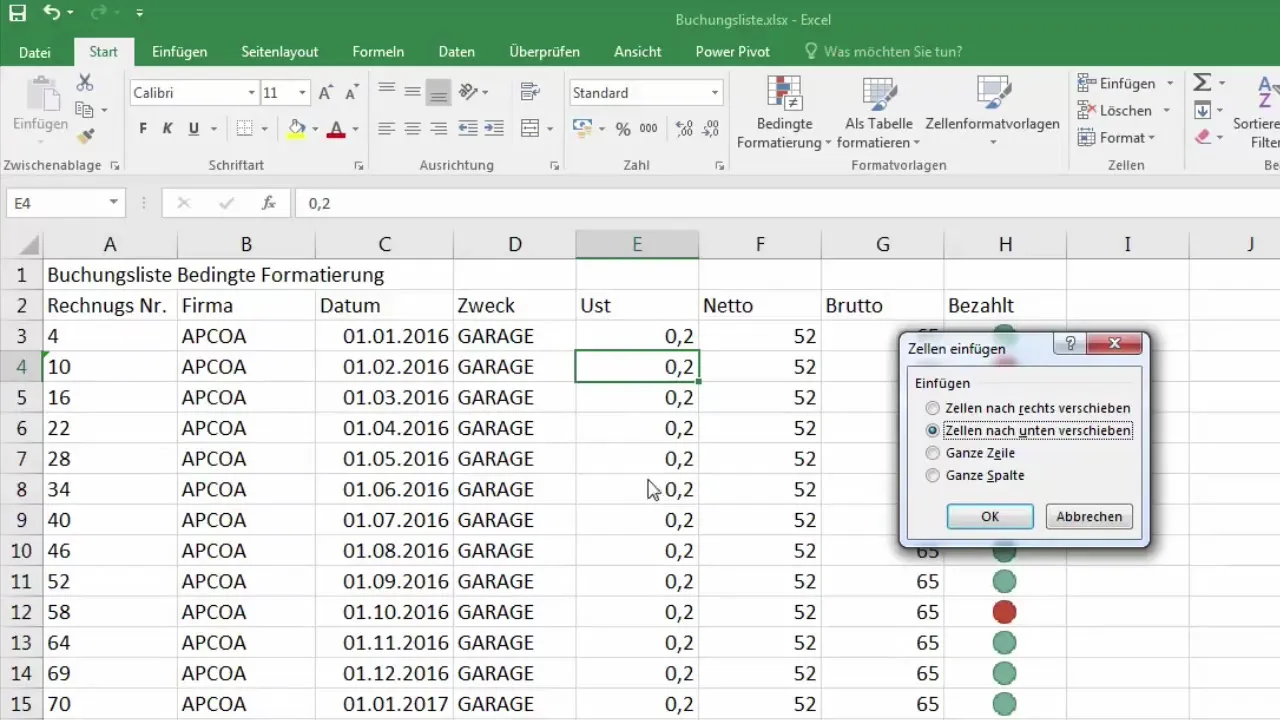
Task: Align text right in the cell
Action: pyautogui.click(x=438, y=128)
